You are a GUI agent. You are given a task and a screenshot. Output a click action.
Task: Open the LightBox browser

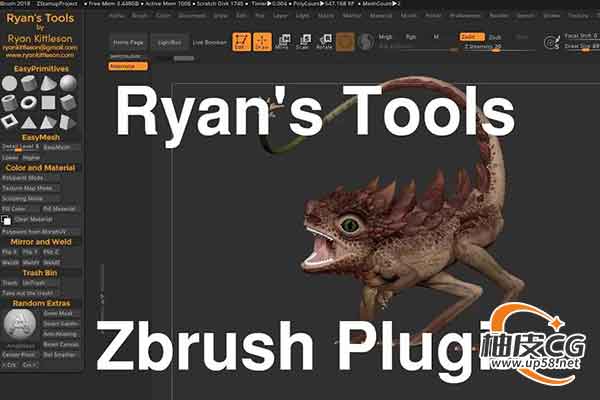pyautogui.click(x=170, y=42)
